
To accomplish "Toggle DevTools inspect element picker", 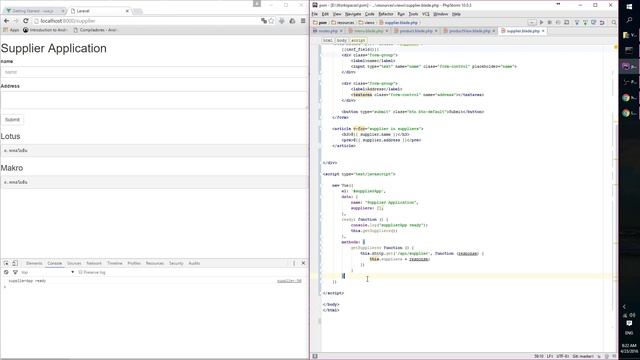I will (7, 263).
